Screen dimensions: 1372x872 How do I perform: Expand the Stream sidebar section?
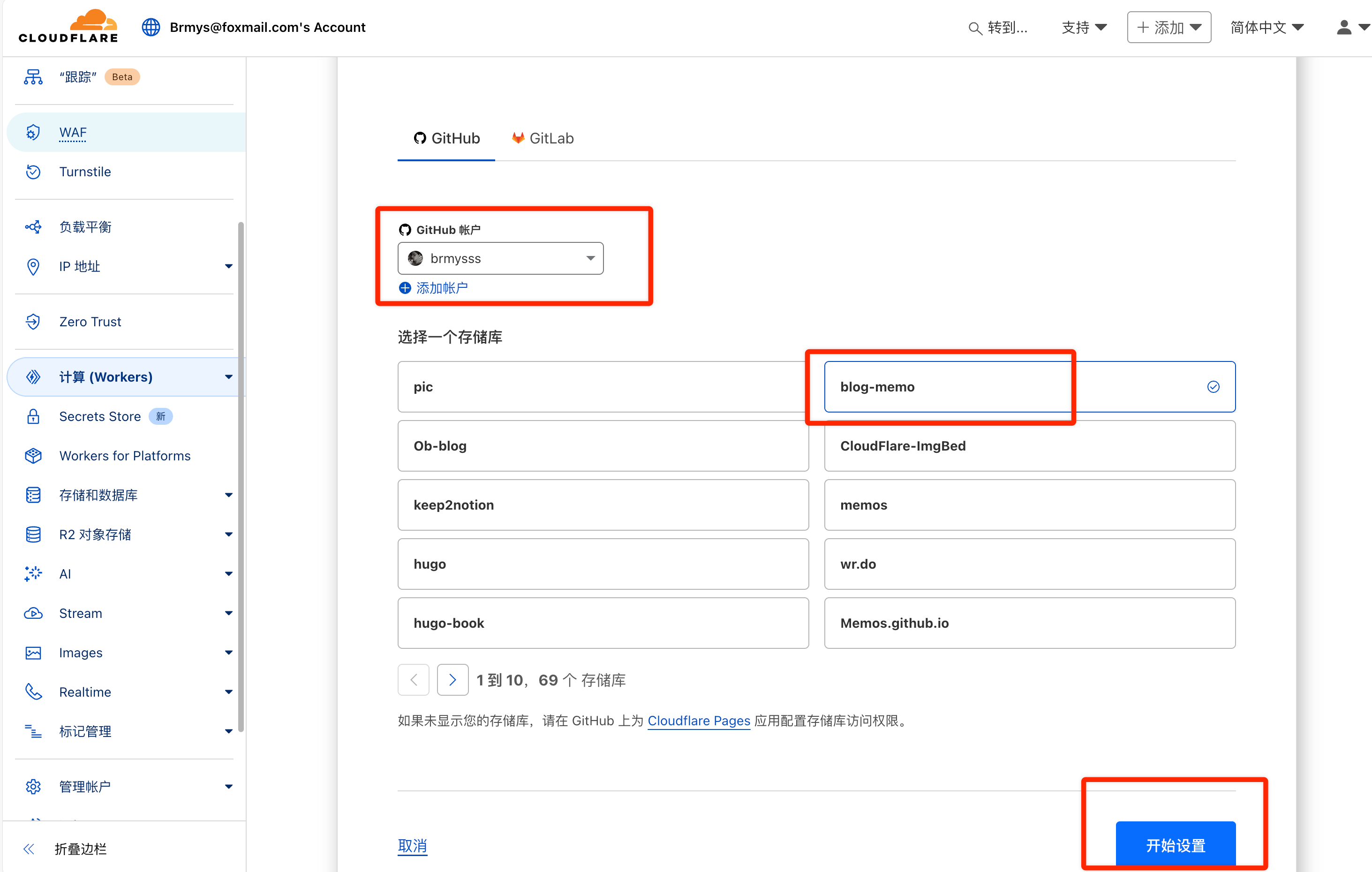pyautogui.click(x=228, y=613)
